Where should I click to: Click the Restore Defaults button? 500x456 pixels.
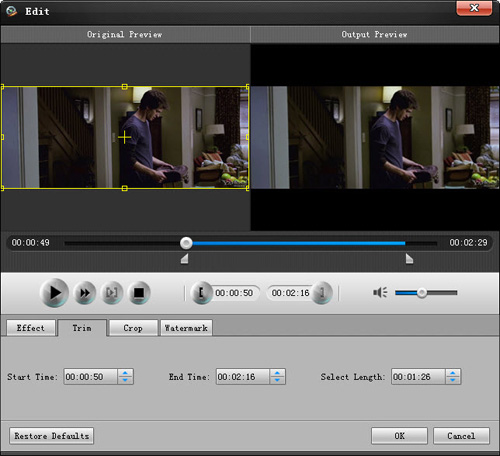pos(52,436)
